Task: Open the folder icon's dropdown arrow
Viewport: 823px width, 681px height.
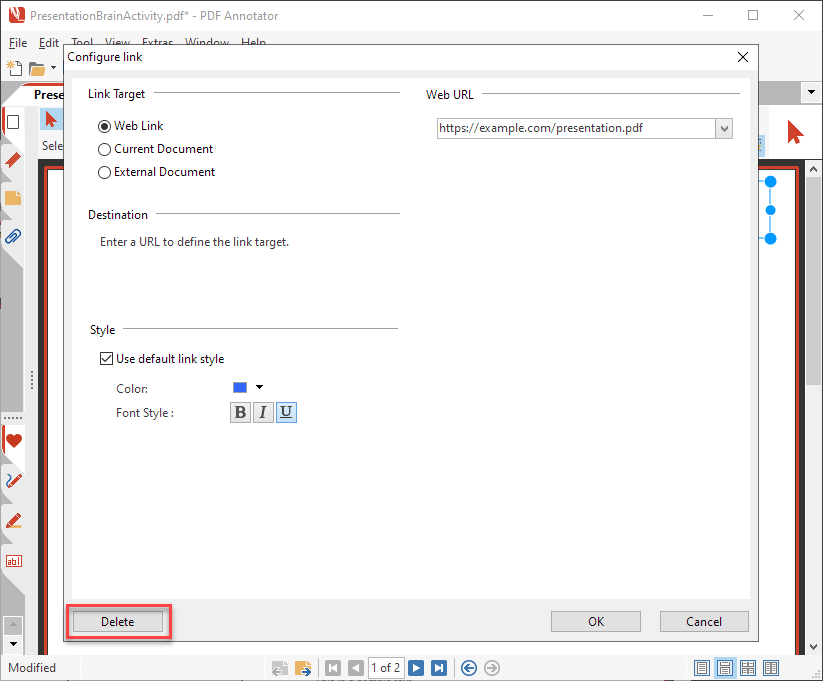Action: point(53,68)
